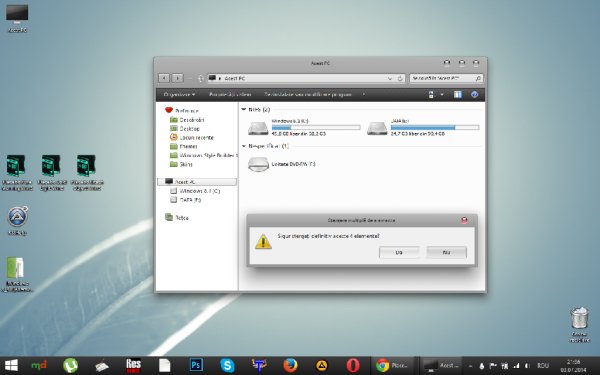Open the volume control in tray
Viewport: 600px width, 375px height.
(x=527, y=366)
